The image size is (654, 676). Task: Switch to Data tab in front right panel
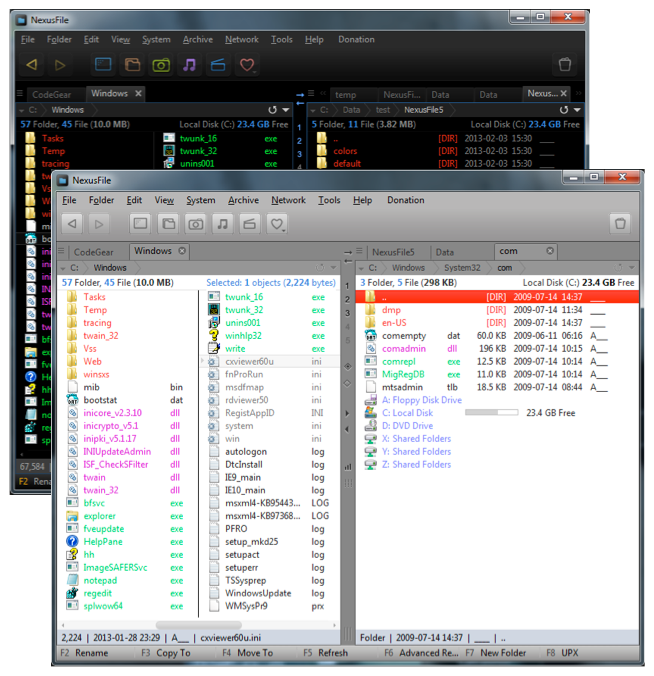[444, 252]
